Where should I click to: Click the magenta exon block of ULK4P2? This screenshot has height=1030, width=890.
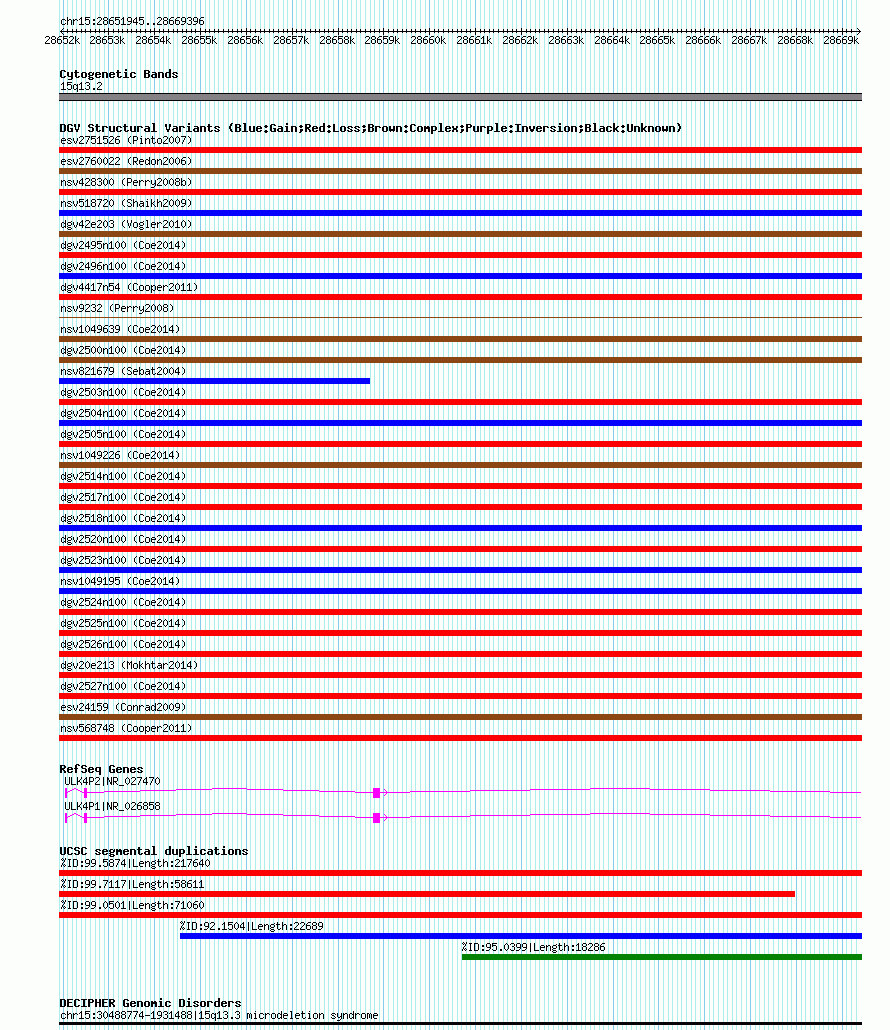tap(376, 793)
